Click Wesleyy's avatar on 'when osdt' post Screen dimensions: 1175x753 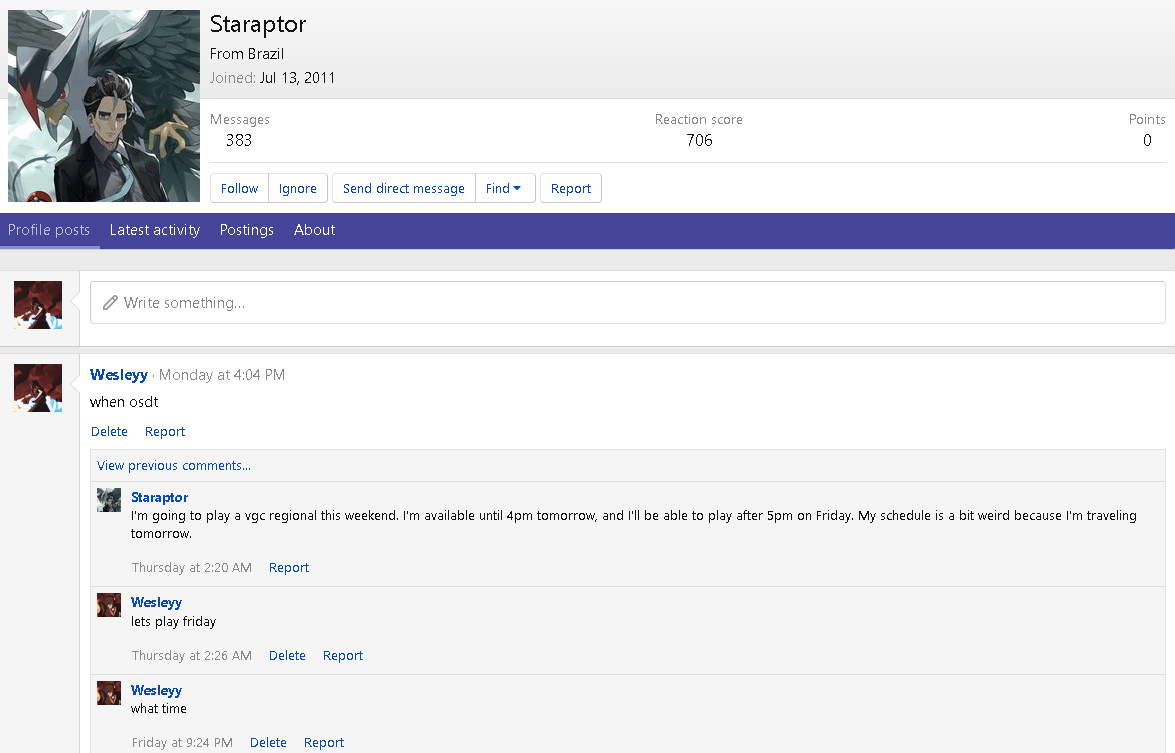click(38, 388)
